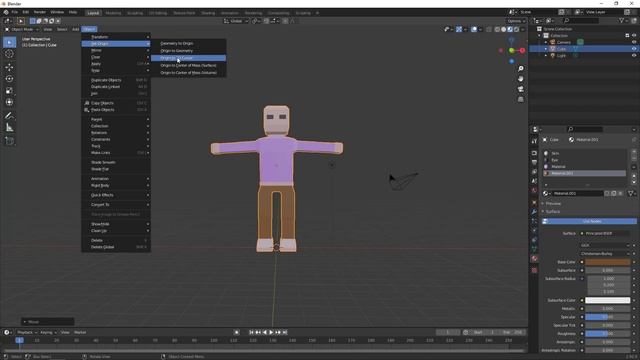Viewport: 640px width, 360px height.
Task: Open the Select menu in viewport header
Action: tap(62, 29)
